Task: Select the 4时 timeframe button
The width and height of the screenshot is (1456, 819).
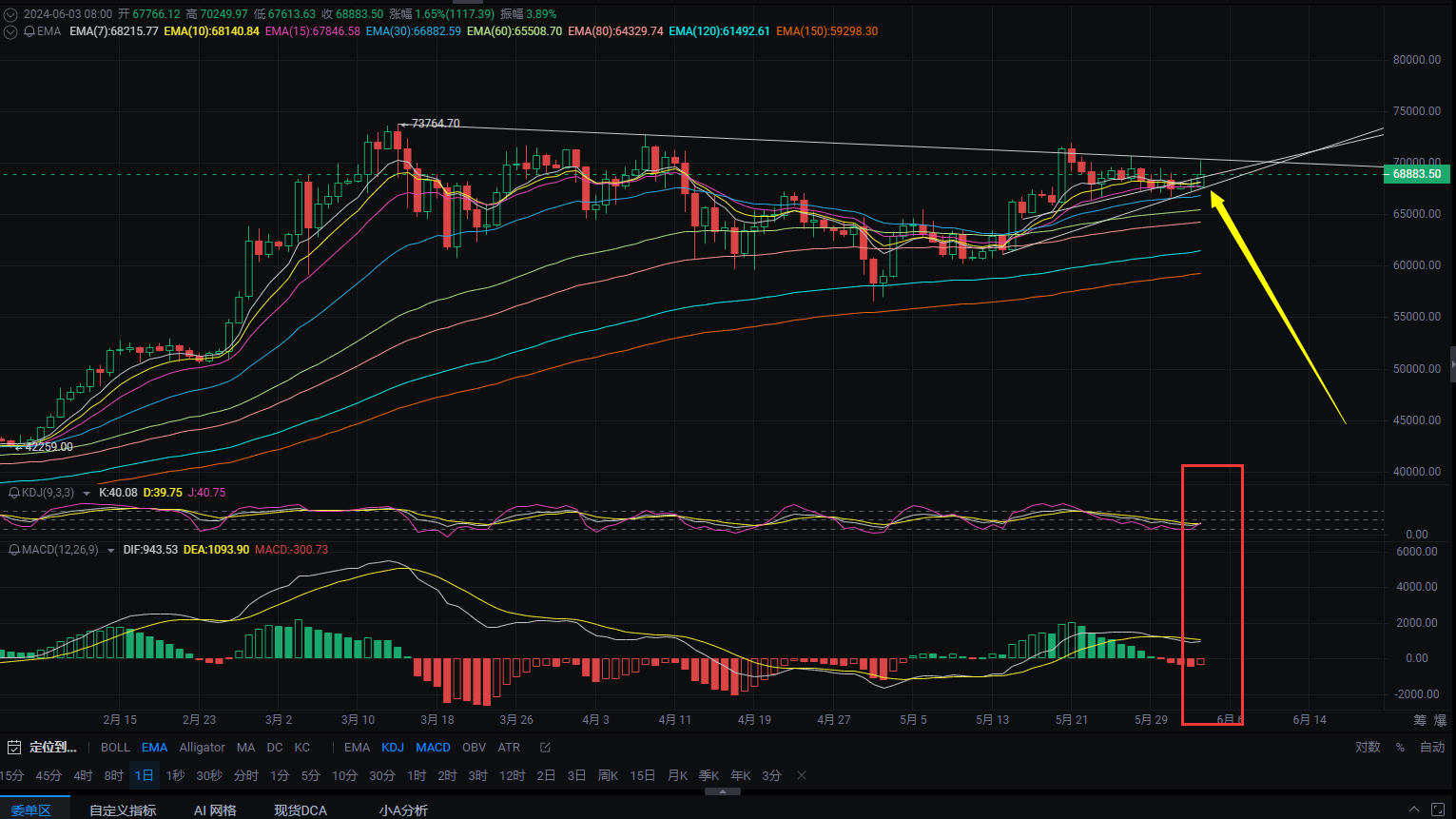Action: [84, 776]
